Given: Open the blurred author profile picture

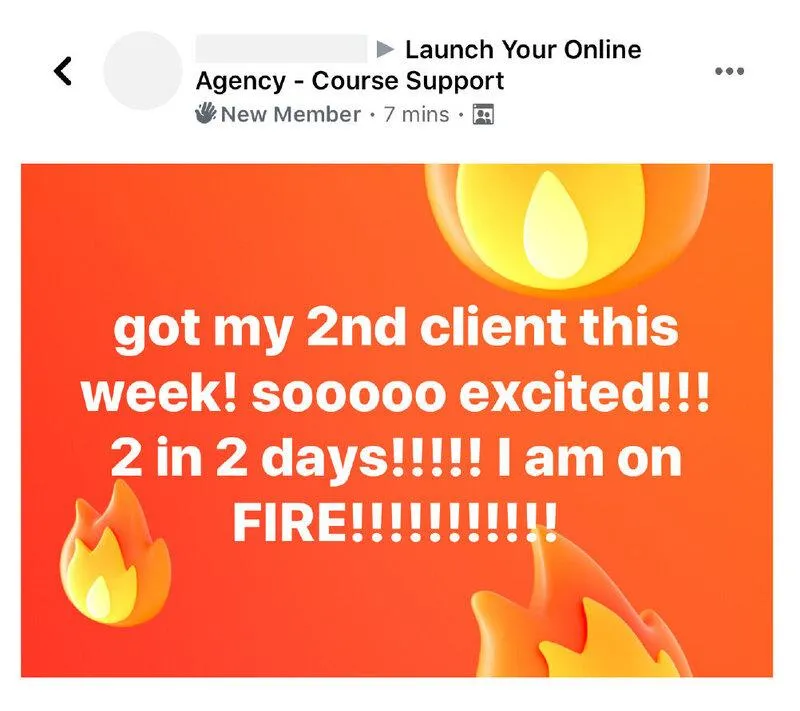Looking at the screenshot, I should click(143, 70).
